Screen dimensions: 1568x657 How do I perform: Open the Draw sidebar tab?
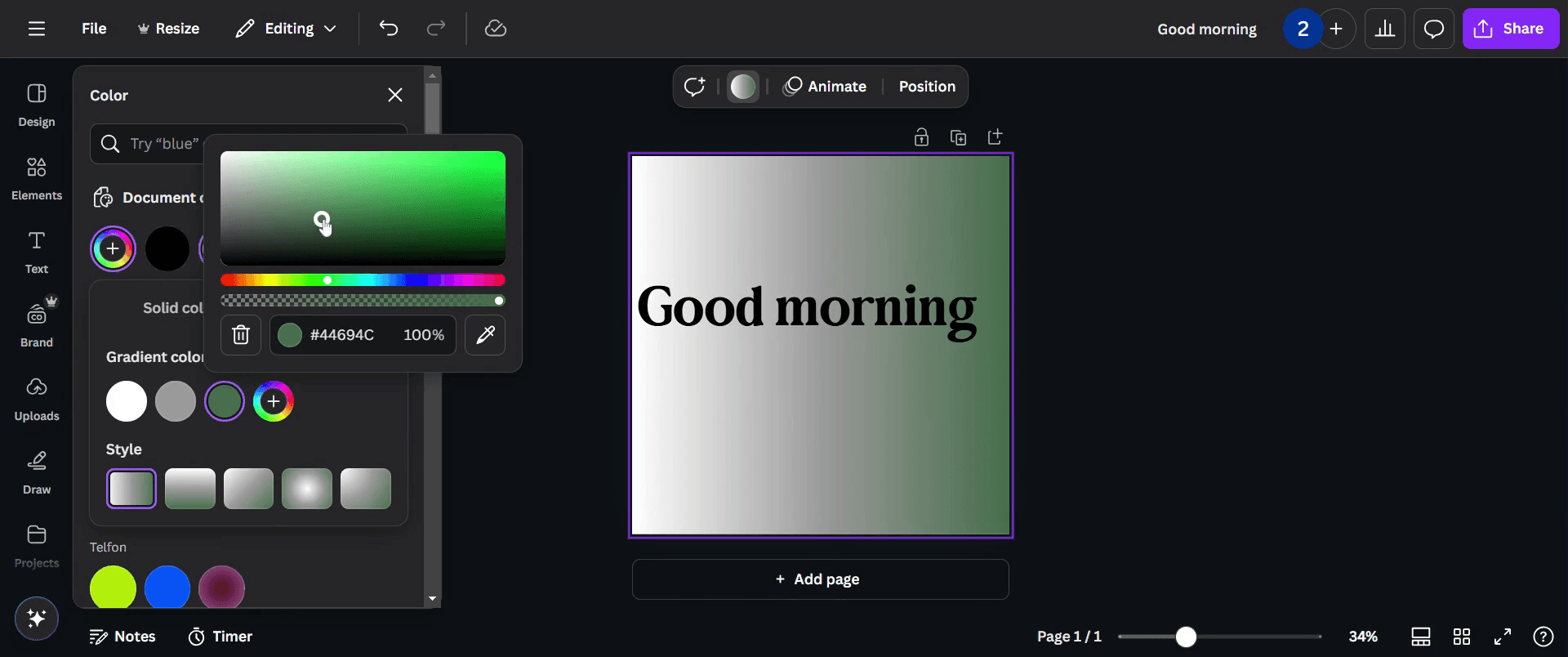(37, 473)
